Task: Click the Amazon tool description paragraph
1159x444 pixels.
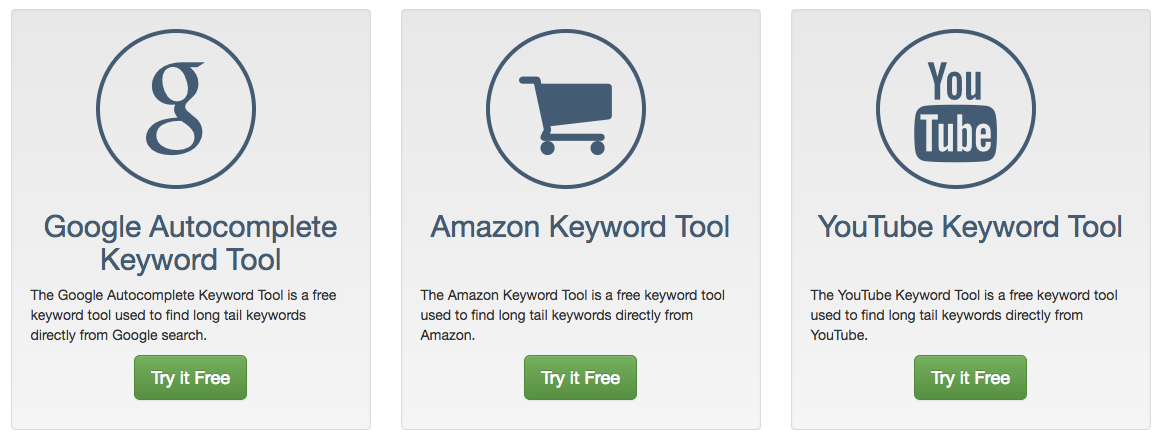Action: tap(573, 315)
